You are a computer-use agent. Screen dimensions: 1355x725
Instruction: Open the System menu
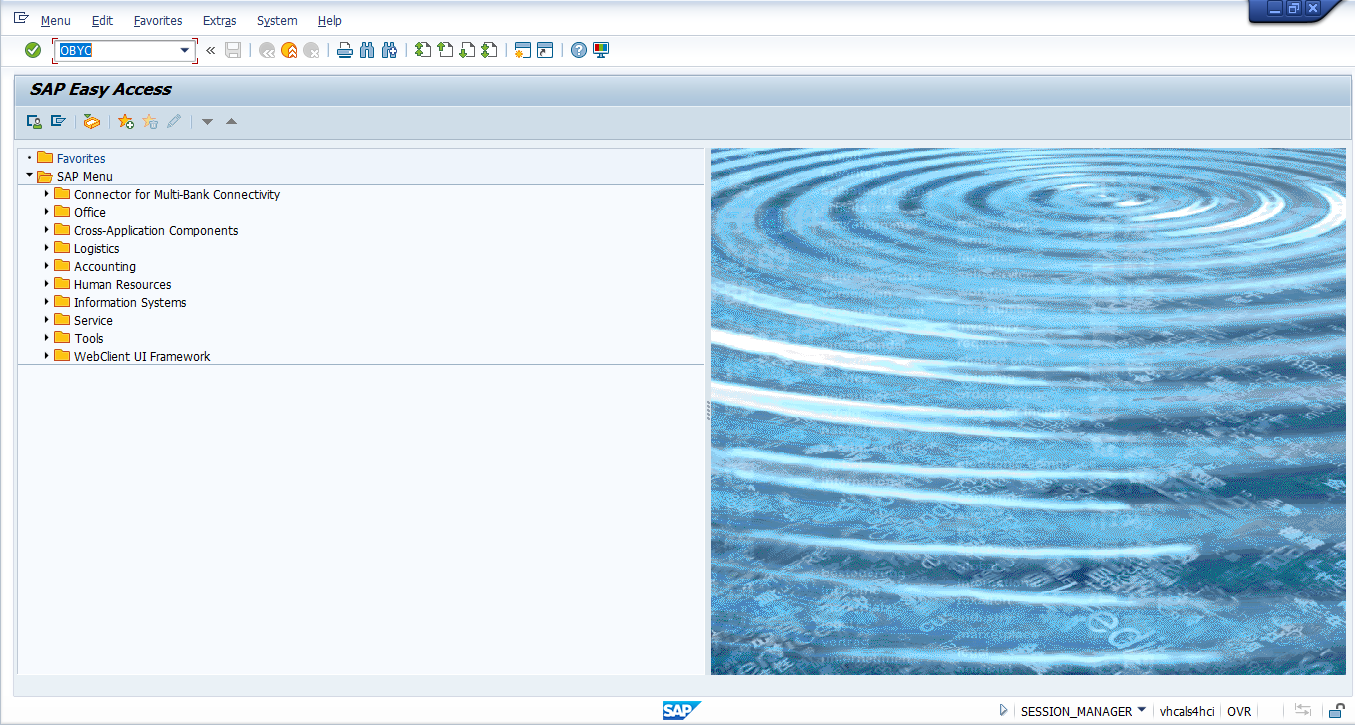click(x=277, y=21)
